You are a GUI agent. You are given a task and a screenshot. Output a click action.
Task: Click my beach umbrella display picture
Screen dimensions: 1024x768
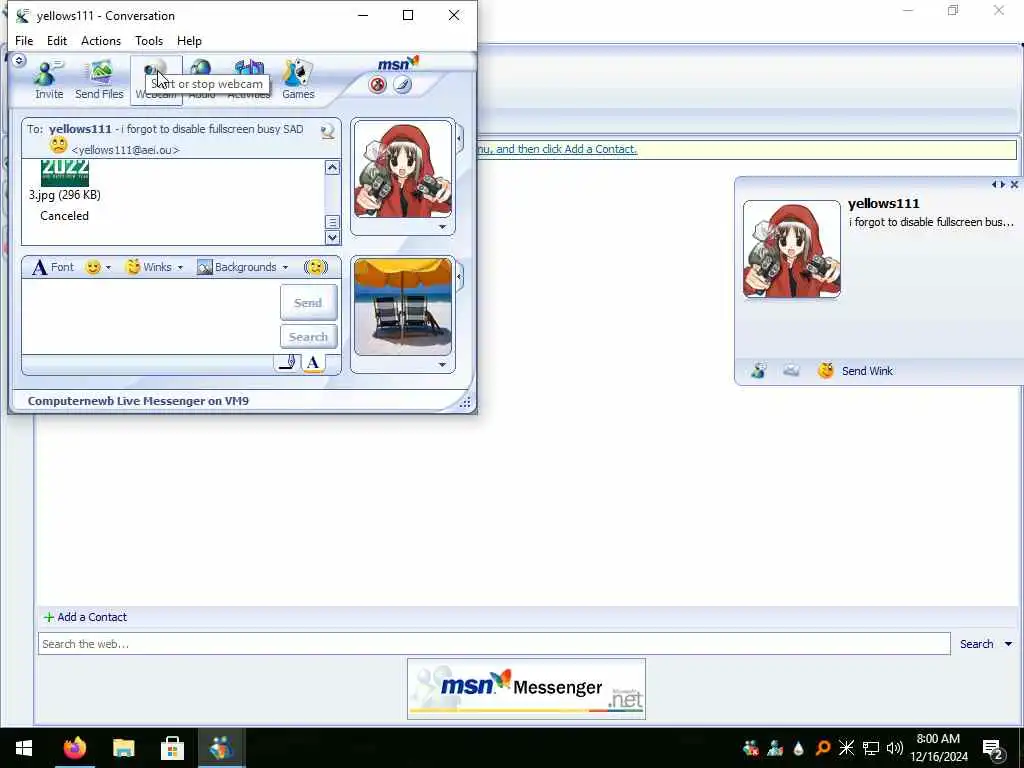(403, 307)
